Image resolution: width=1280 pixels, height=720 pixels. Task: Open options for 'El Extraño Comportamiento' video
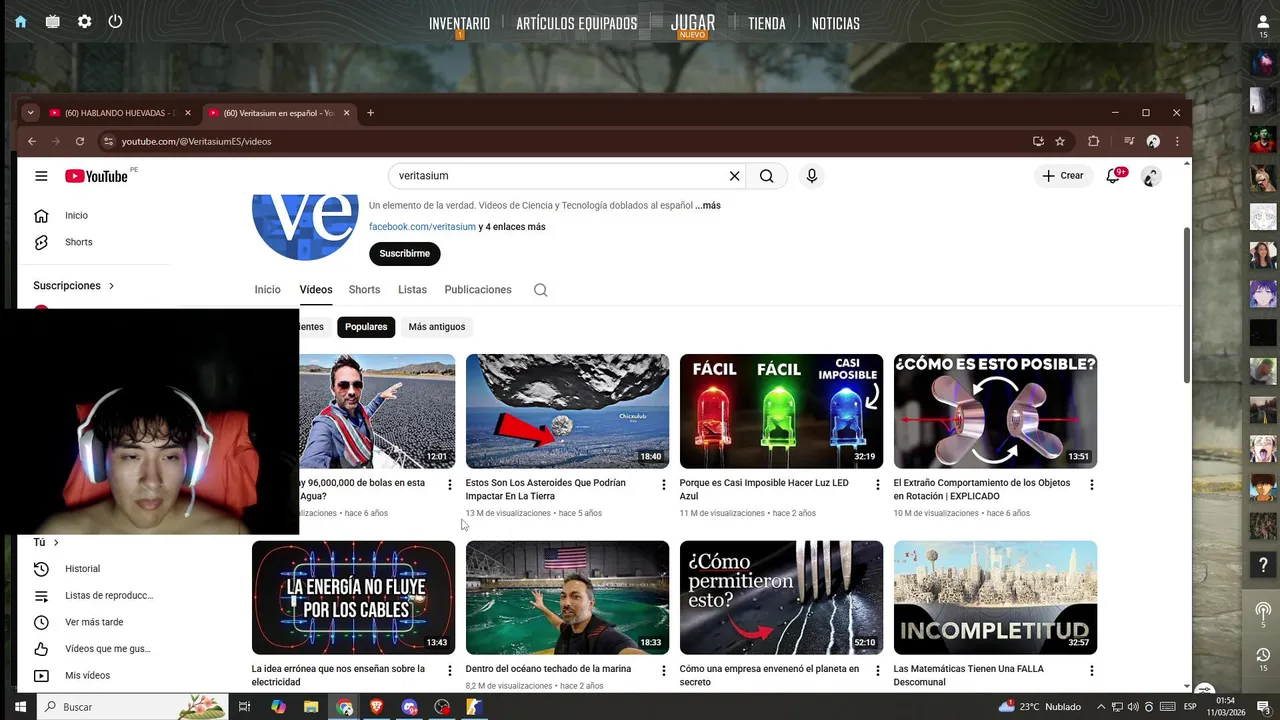coord(1092,485)
